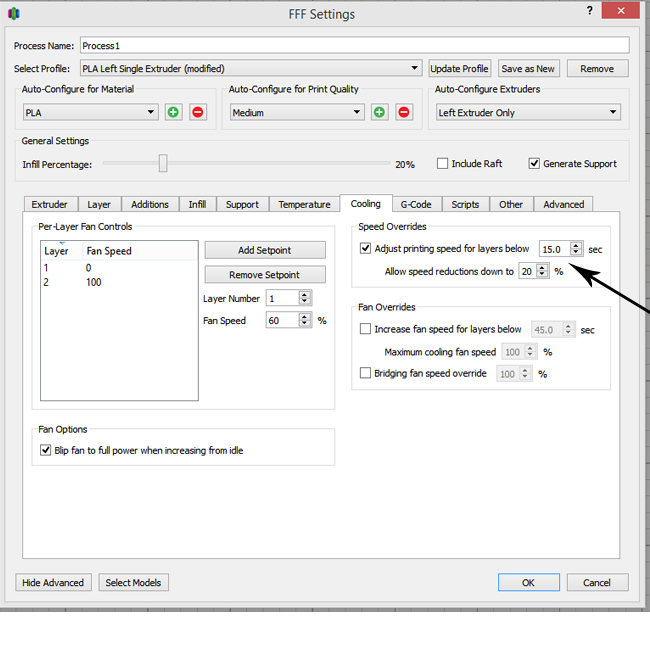Click the Infill Percentage slider handle
The height and width of the screenshot is (650, 650).
tap(163, 164)
